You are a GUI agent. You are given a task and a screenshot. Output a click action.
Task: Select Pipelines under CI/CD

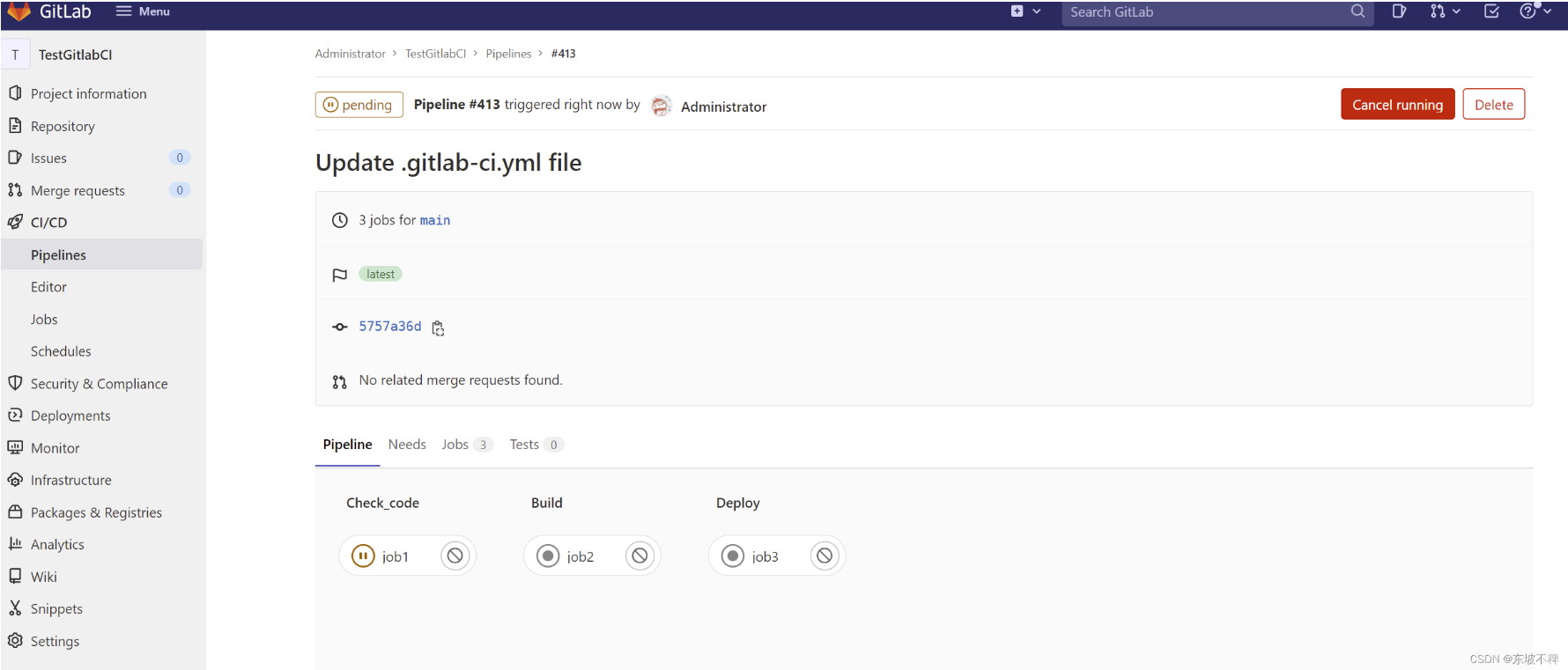[103, 254]
